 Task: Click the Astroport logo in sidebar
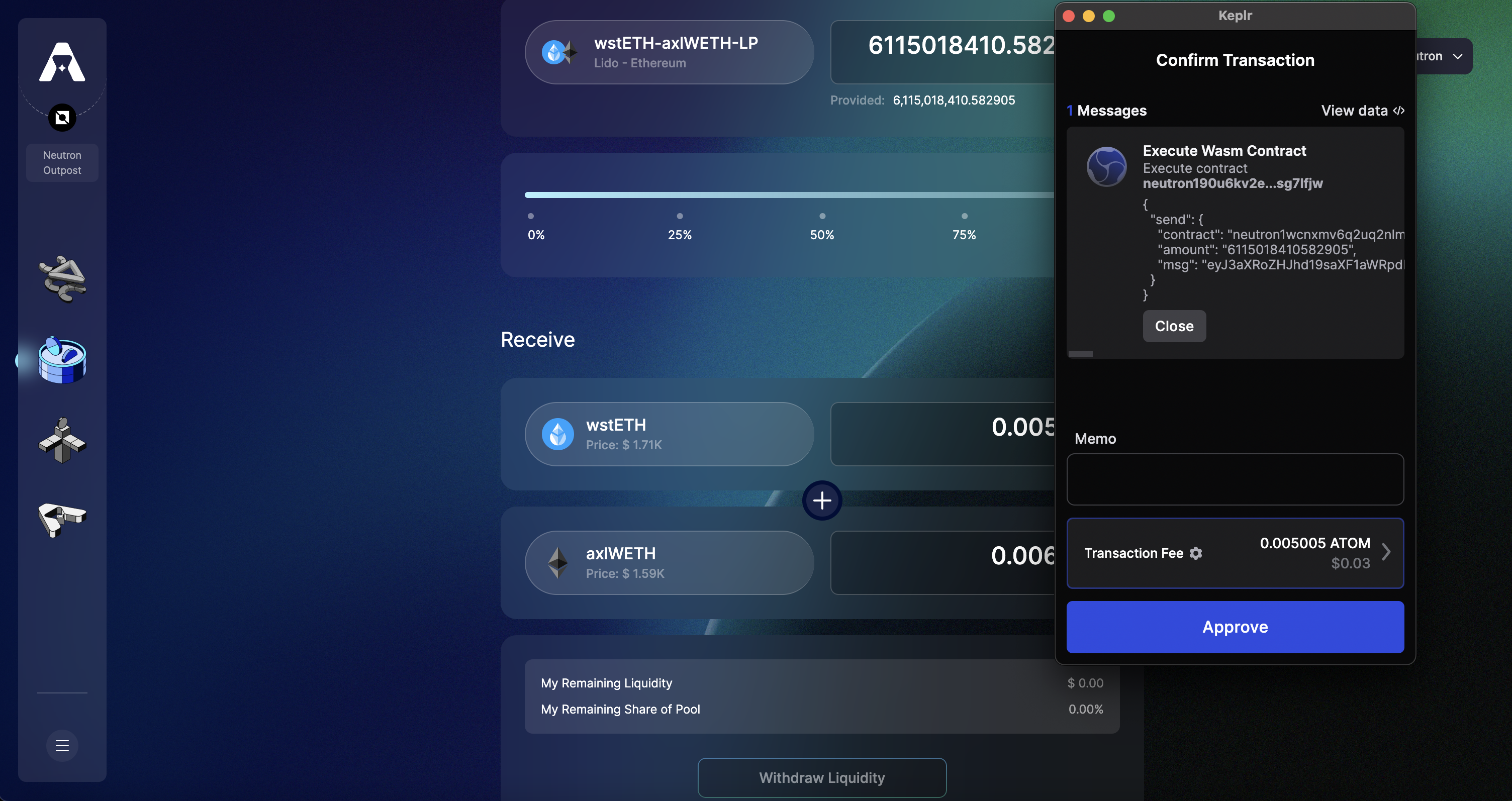(x=62, y=62)
